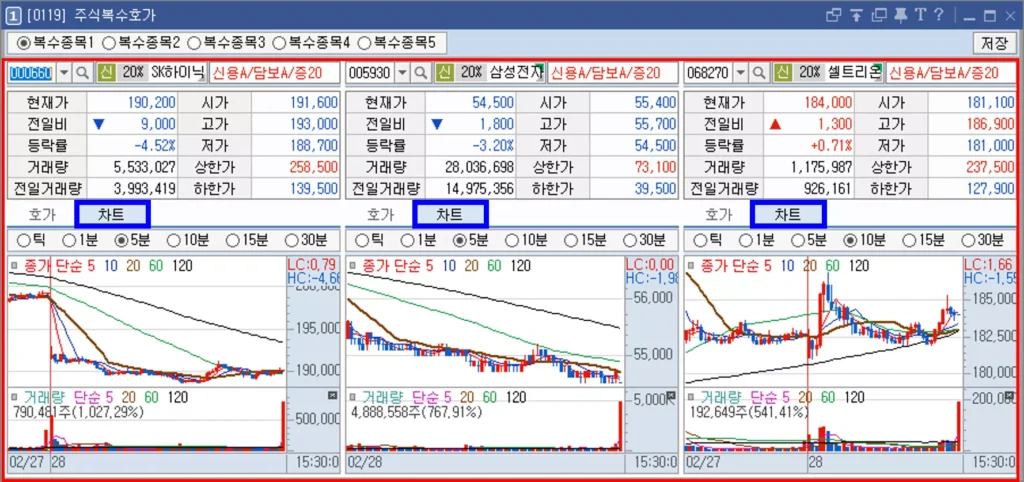1024x482 pixels.
Task: Switch 셀트리온 panel to 차트 tab
Action: (789, 214)
